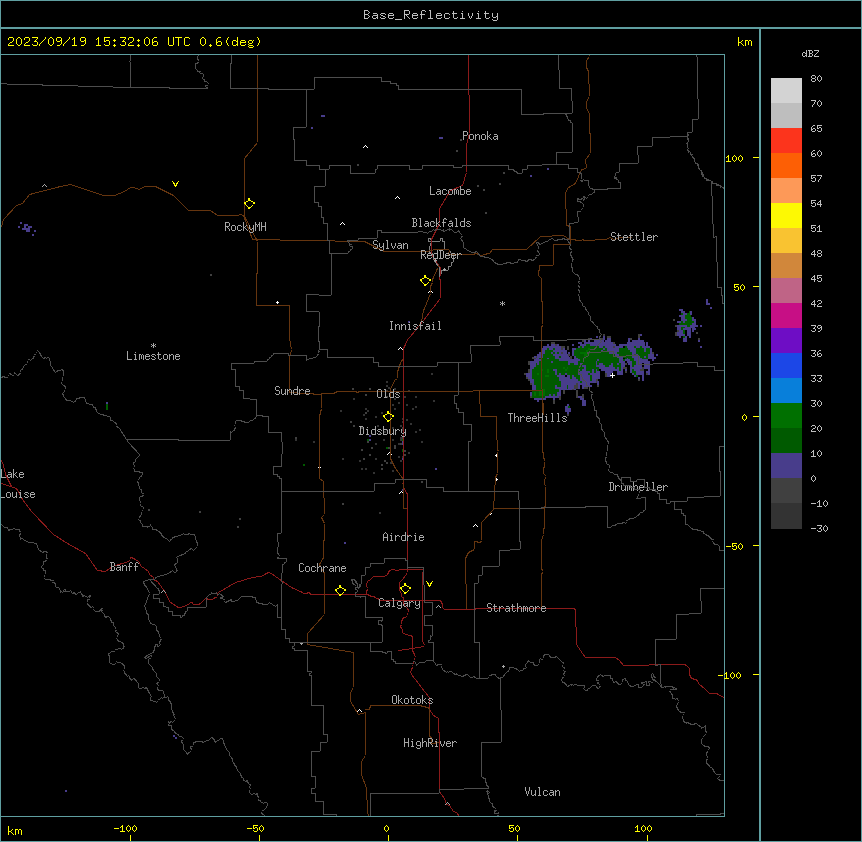Pick the purple 39 dBZ legend swatch
862x842 pixels.
(786, 341)
